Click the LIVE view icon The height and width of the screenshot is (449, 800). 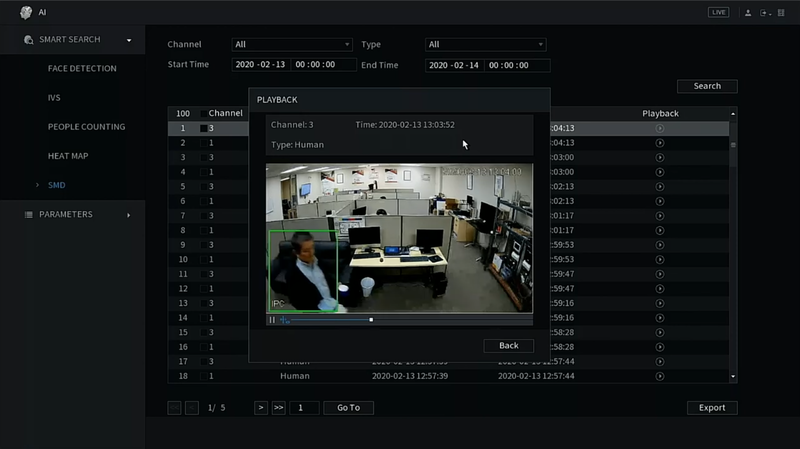(x=718, y=12)
